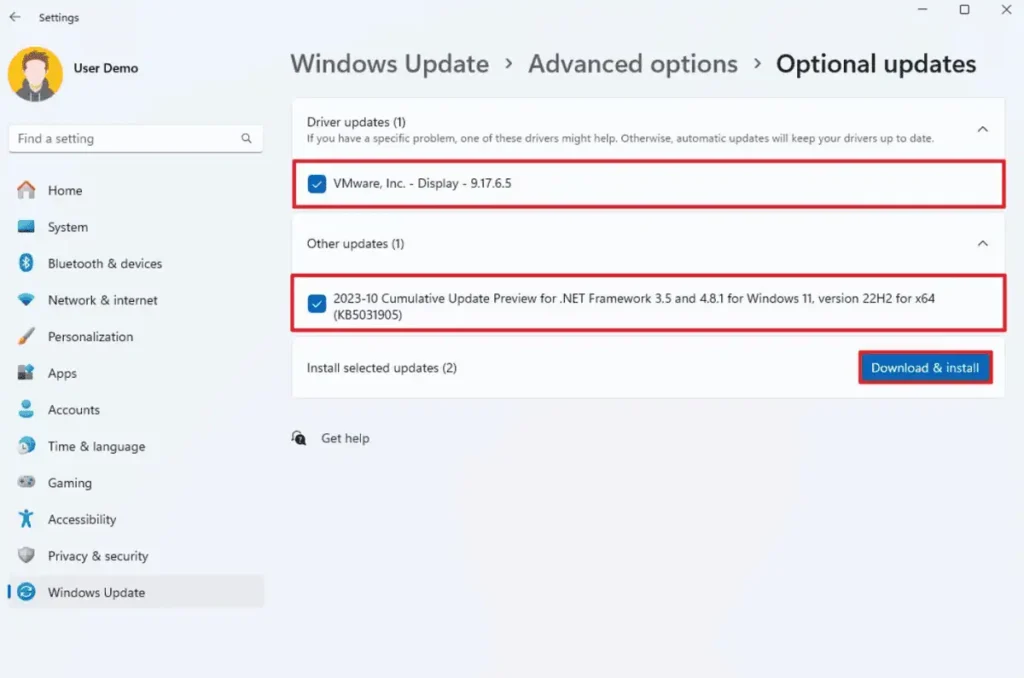Uncheck VMware, Inc. Display driver checkbox
1024x678 pixels.
point(317,184)
